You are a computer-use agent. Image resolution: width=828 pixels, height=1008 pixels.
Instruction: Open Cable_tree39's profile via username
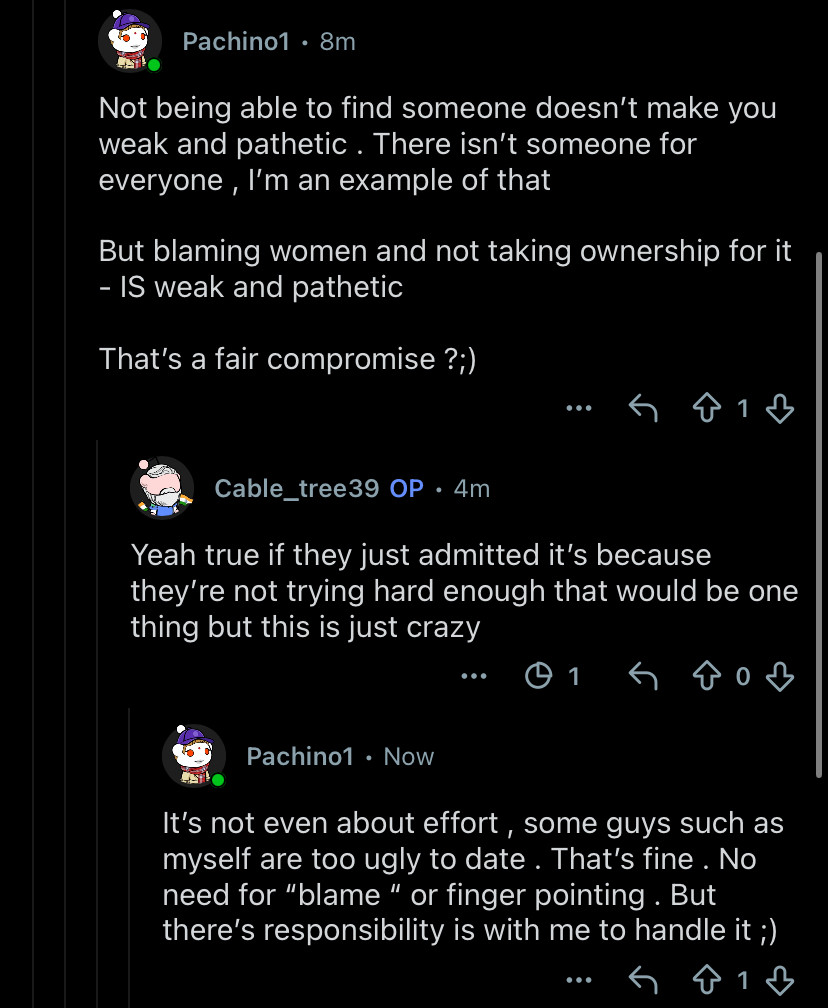[x=297, y=488]
